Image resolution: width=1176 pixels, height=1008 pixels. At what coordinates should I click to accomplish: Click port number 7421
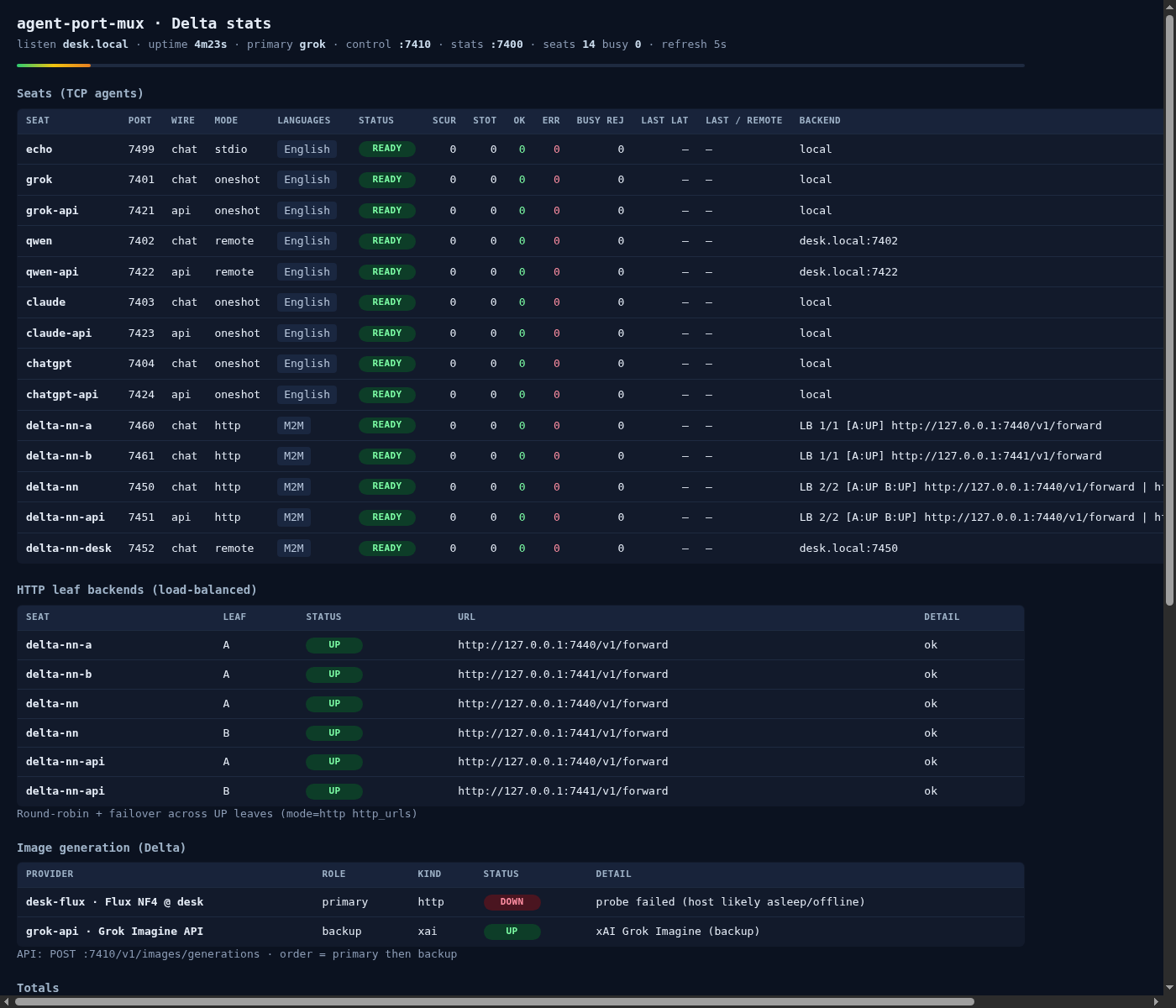pos(141,210)
